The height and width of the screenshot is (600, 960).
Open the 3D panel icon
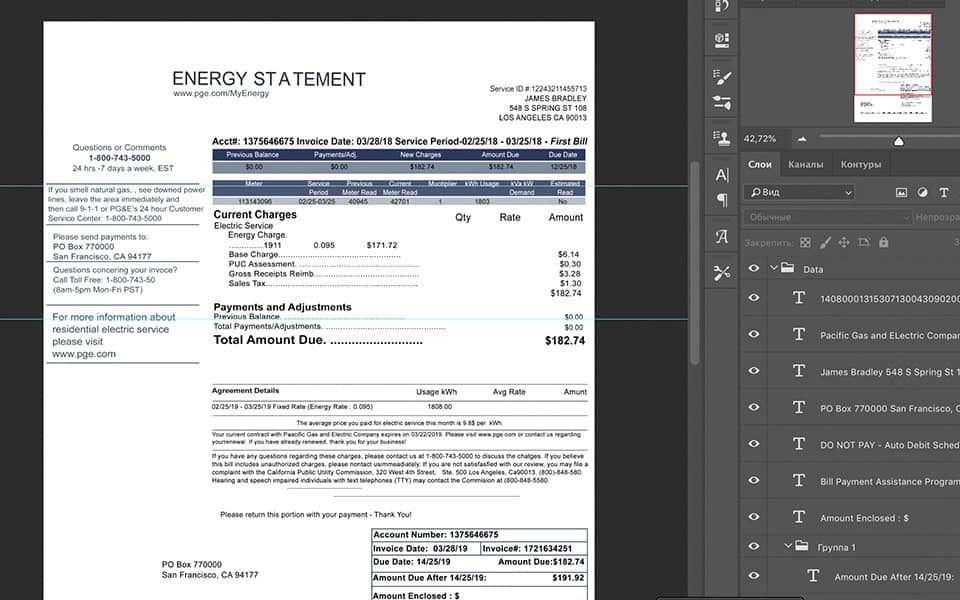(x=722, y=40)
